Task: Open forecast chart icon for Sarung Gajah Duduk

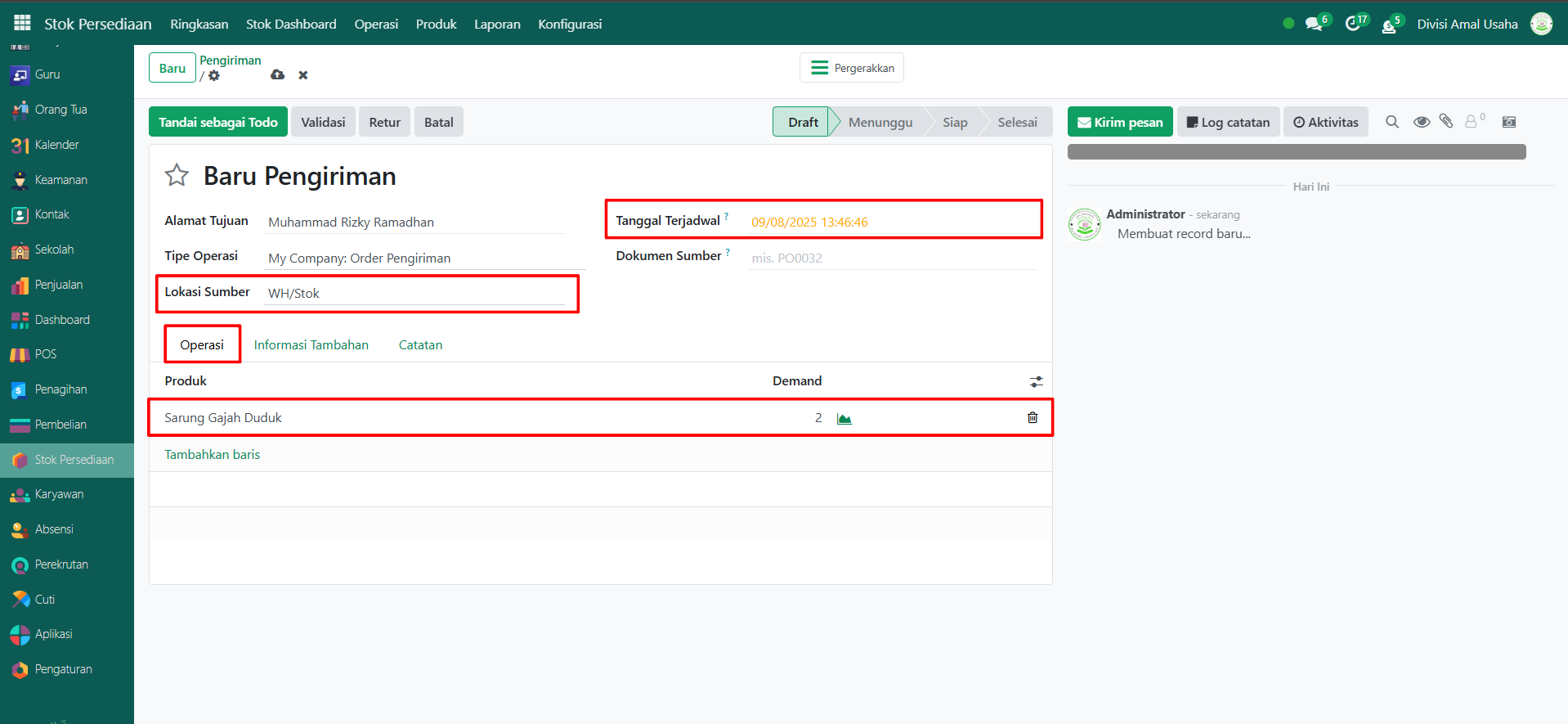Action: tap(844, 419)
